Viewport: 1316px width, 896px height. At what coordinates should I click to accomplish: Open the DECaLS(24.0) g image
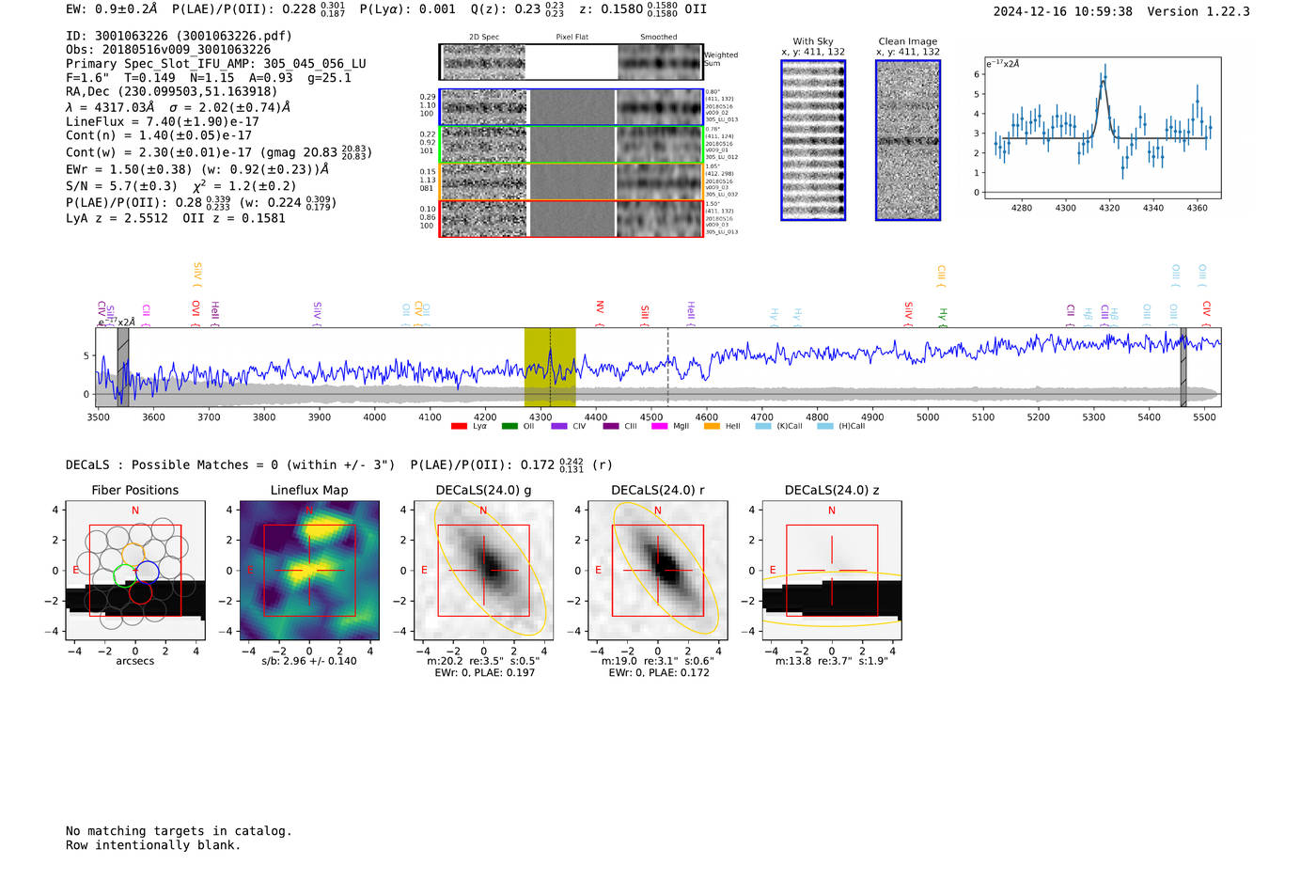484,570
